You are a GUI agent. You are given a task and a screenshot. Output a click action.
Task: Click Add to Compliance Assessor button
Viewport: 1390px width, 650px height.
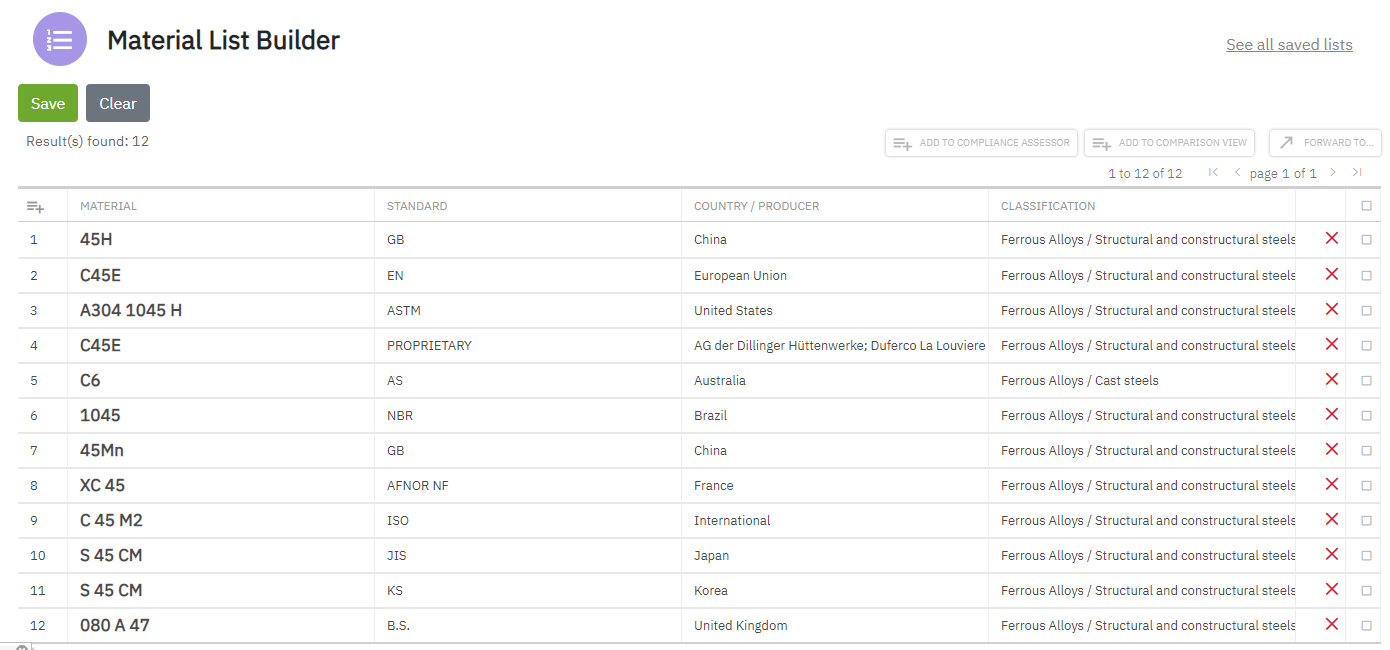pyautogui.click(x=981, y=143)
